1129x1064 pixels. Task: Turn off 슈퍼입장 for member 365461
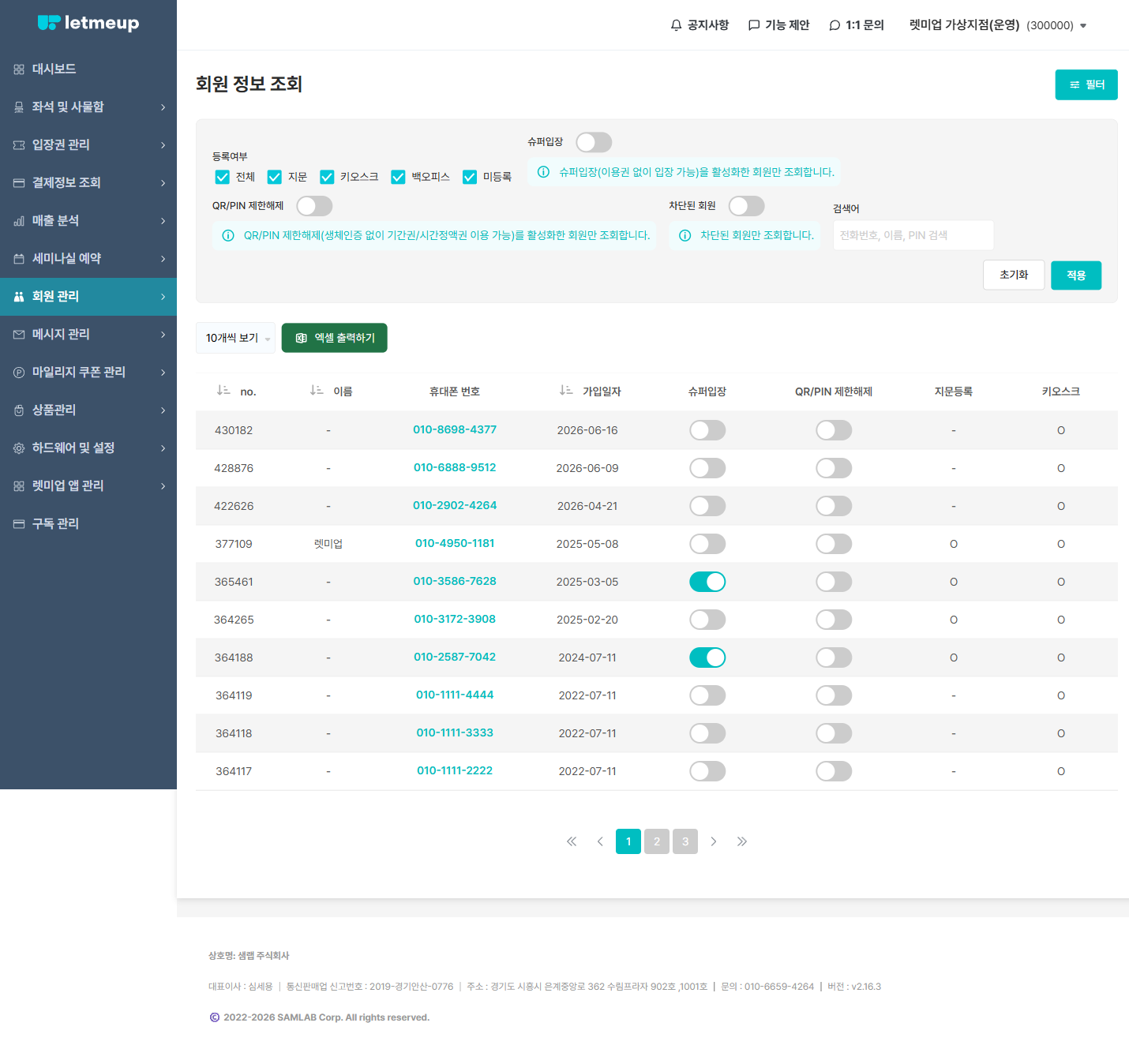point(707,582)
